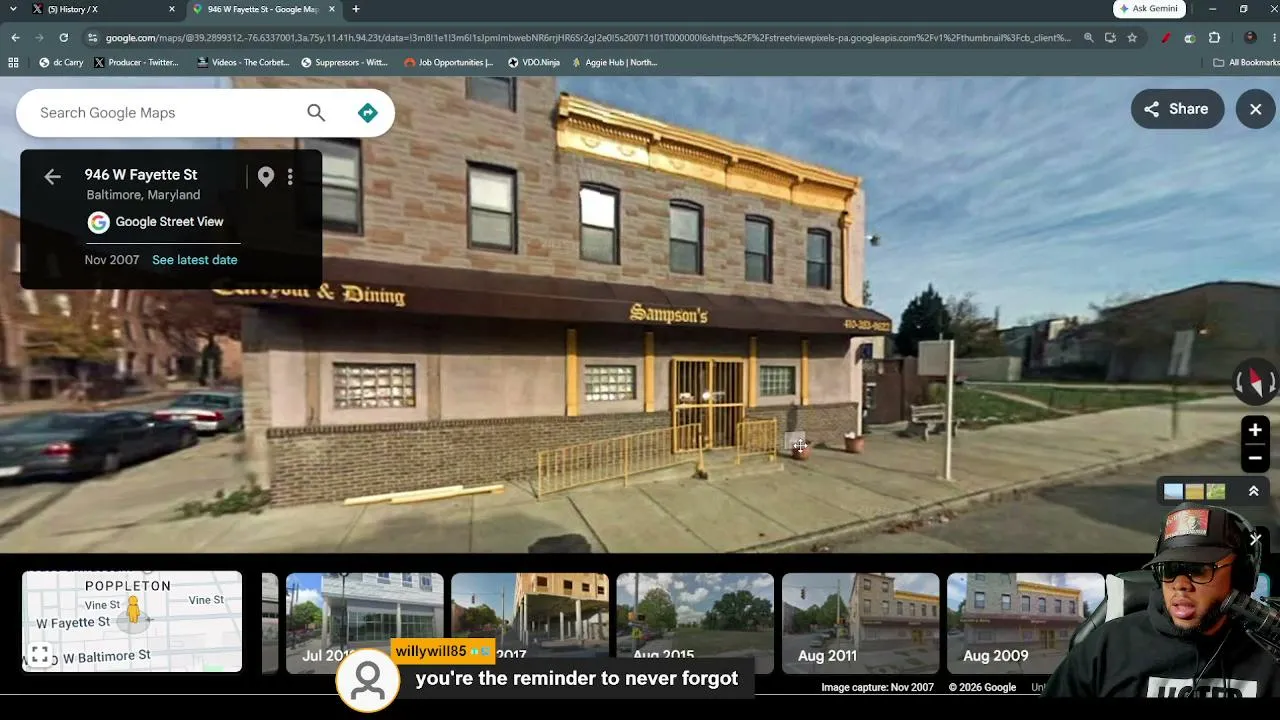Open the Extensions puzzle icon
Viewport: 1280px width, 720px height.
tap(1214, 38)
